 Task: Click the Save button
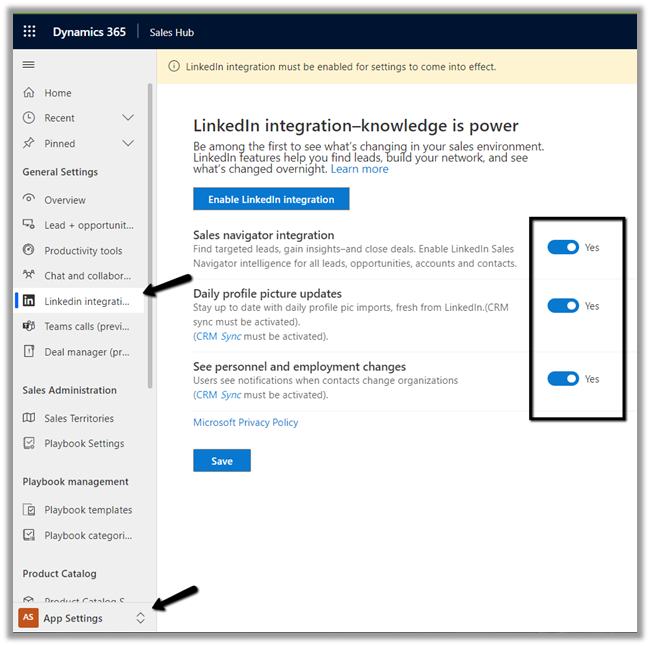pyautogui.click(x=222, y=461)
